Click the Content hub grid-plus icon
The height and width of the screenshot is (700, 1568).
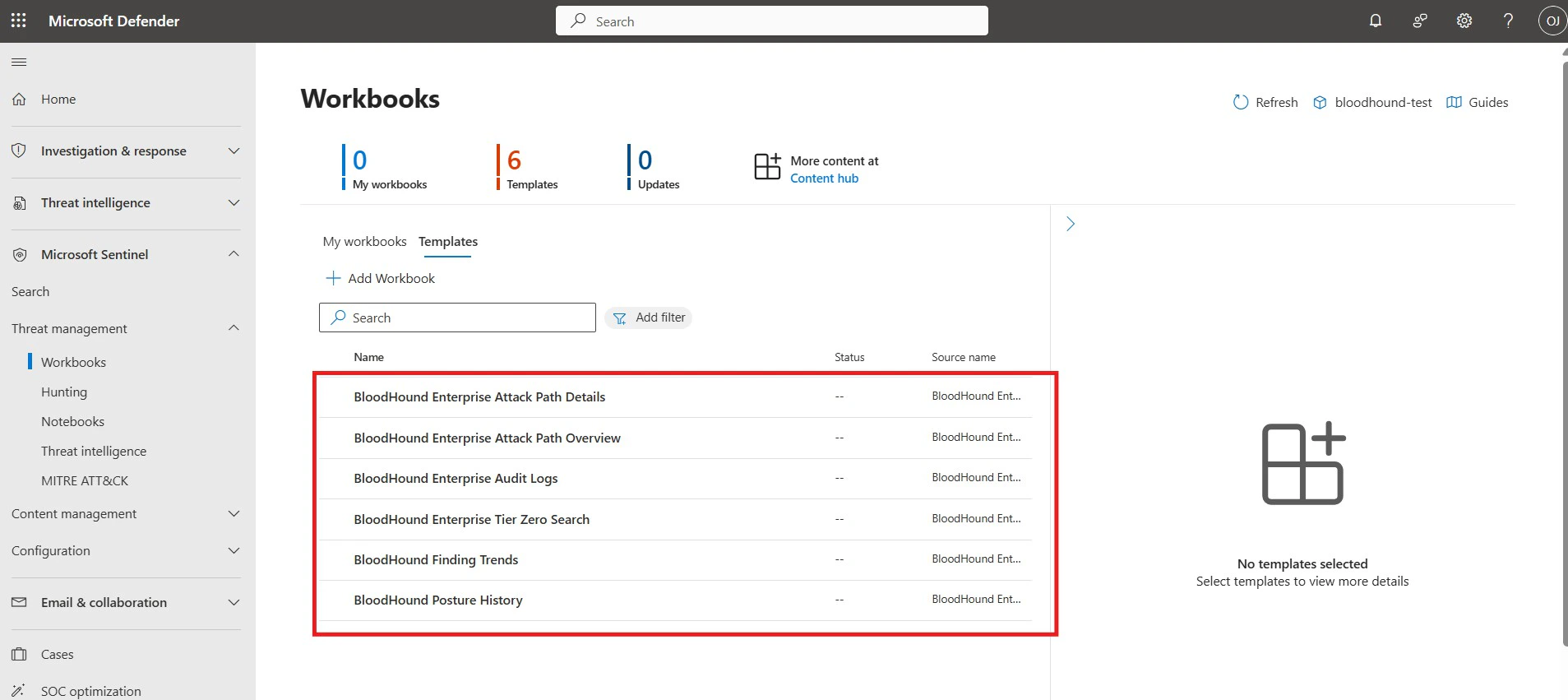767,166
